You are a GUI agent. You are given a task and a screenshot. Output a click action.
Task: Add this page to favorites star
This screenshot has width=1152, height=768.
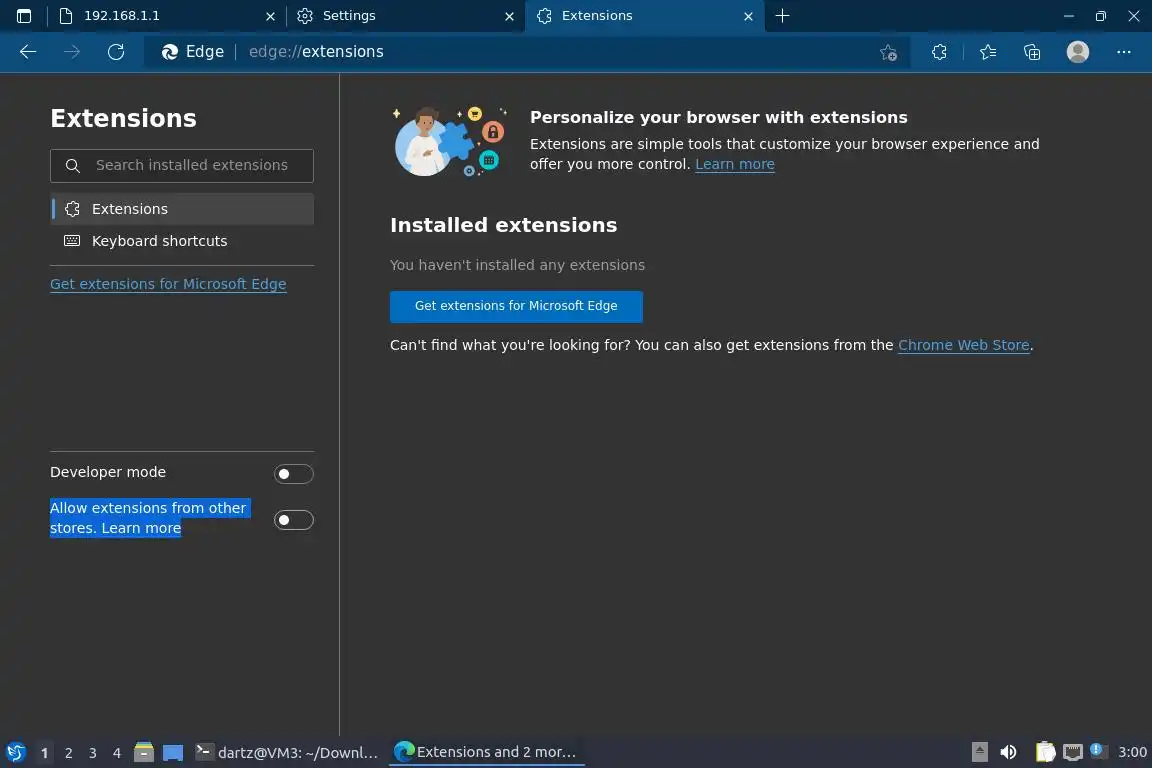click(888, 52)
